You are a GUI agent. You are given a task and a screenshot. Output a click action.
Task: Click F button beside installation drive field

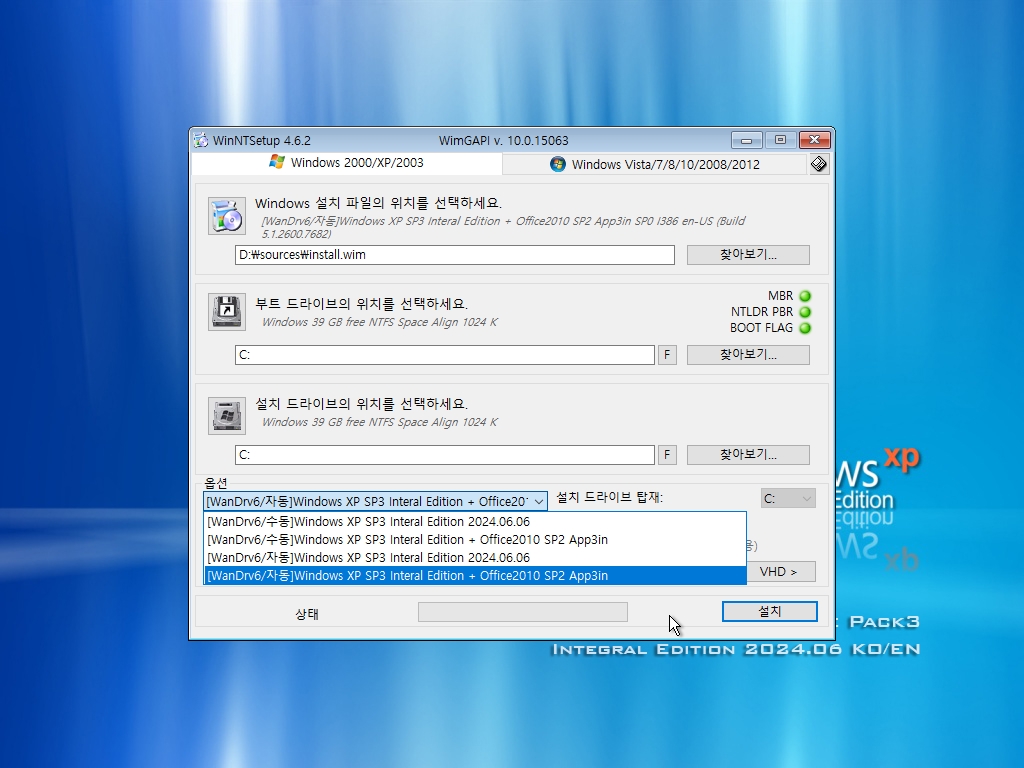point(667,455)
